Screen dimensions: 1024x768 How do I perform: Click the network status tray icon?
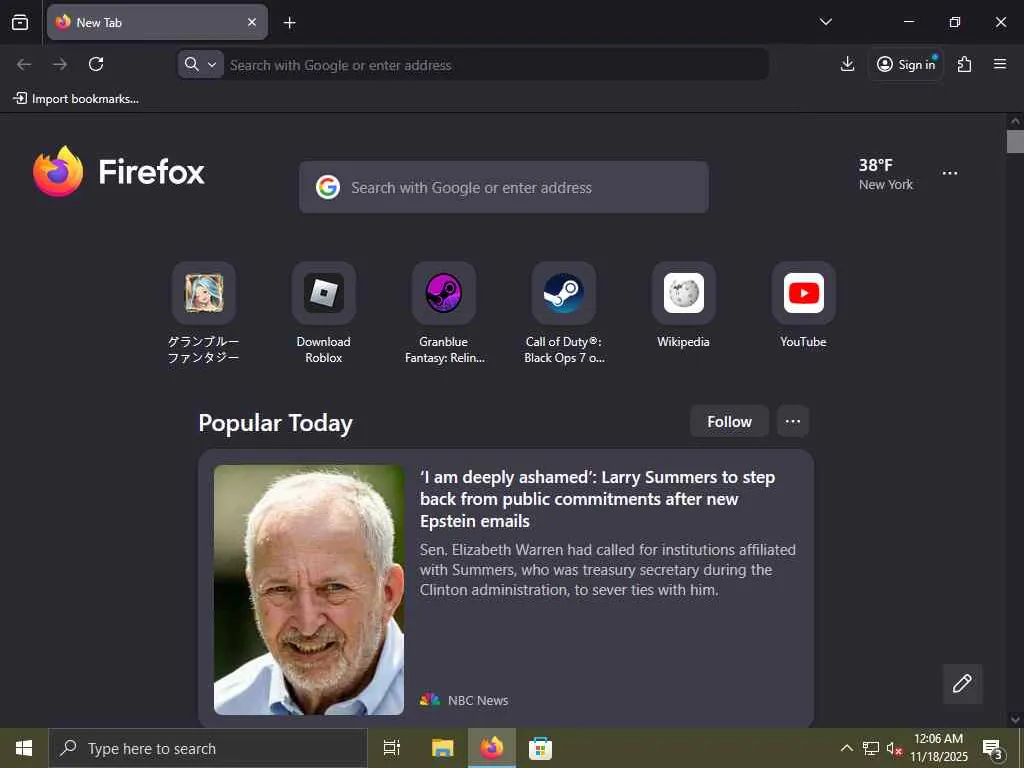(x=871, y=748)
